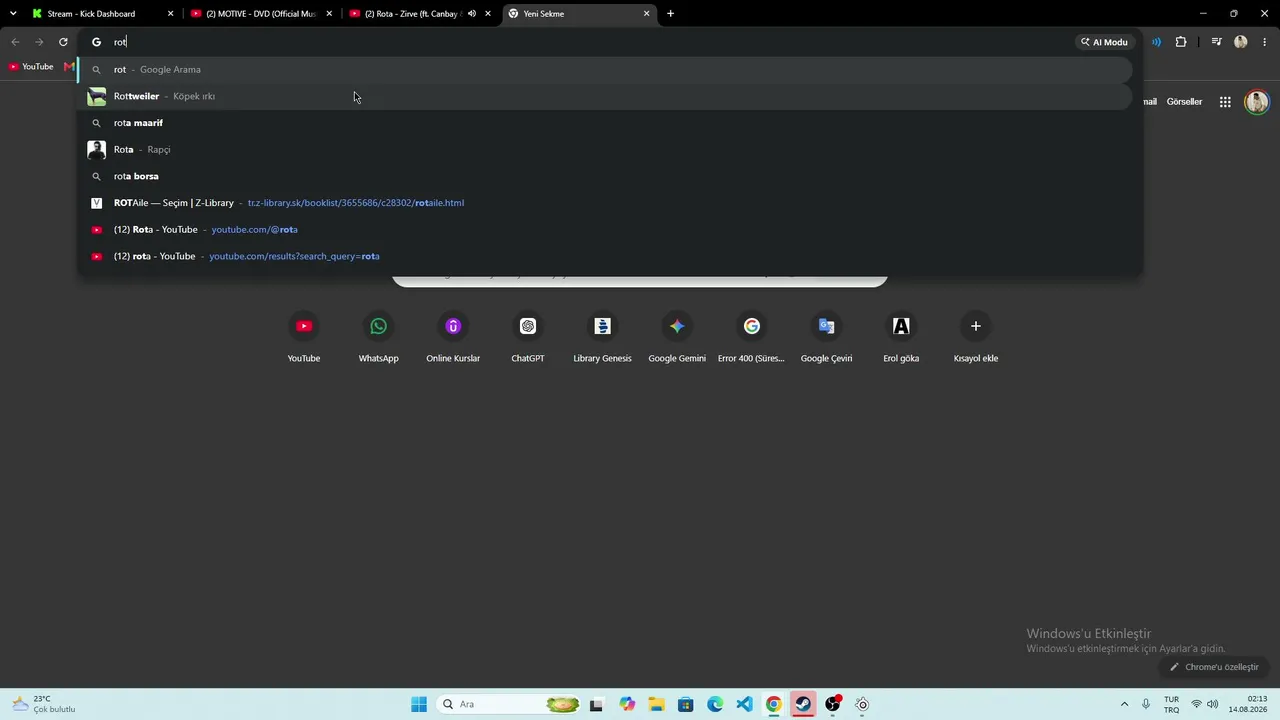Go forward with the forward arrow
Viewport: 1280px width, 720px height.
click(39, 42)
